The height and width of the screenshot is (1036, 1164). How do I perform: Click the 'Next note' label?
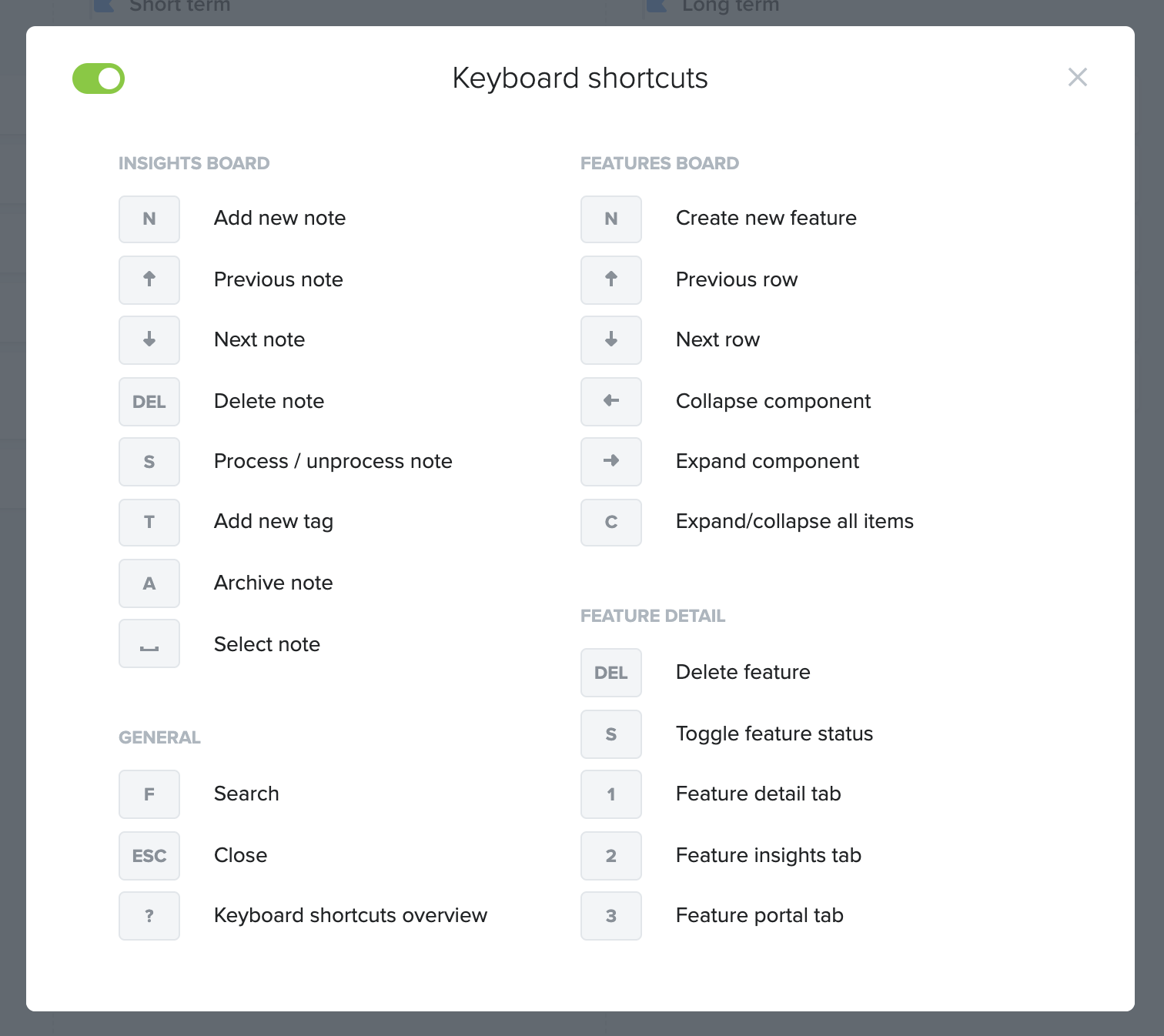pos(259,339)
